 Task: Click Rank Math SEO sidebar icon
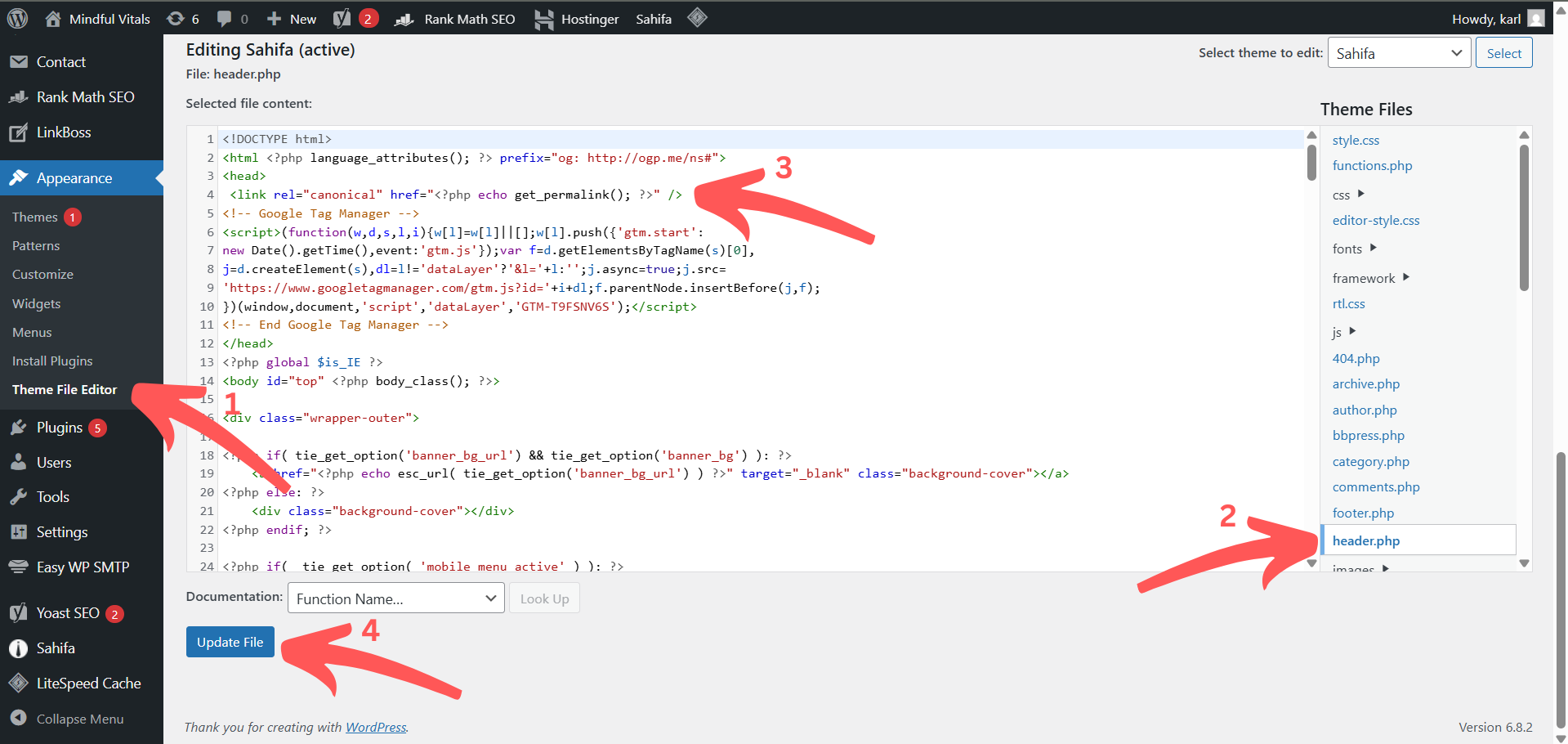(19, 97)
